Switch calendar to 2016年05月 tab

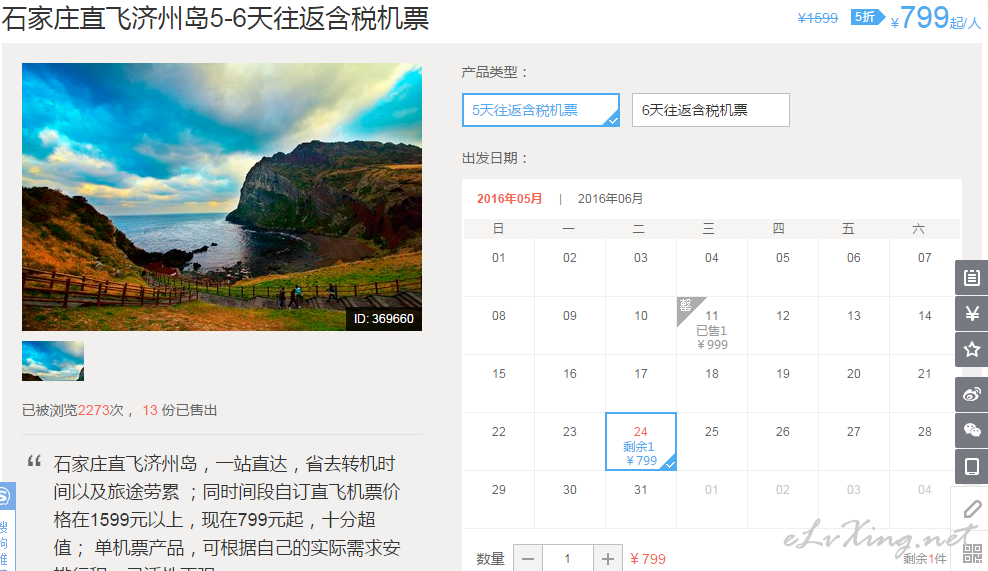click(x=509, y=199)
